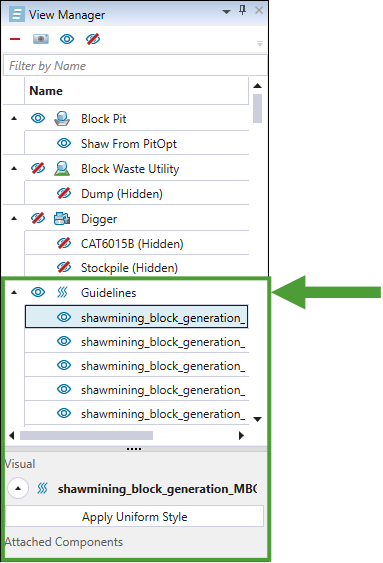Click the Block Waste Utility icon
The height and width of the screenshot is (563, 383).
click(62, 168)
